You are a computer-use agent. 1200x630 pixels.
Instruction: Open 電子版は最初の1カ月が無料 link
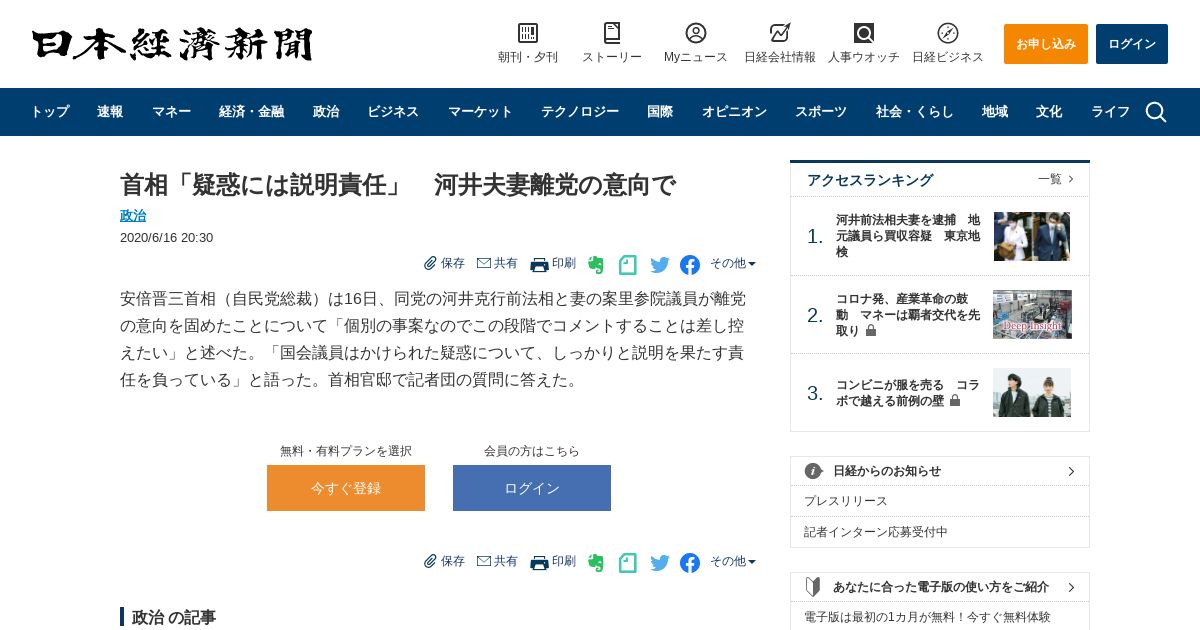tap(927, 617)
